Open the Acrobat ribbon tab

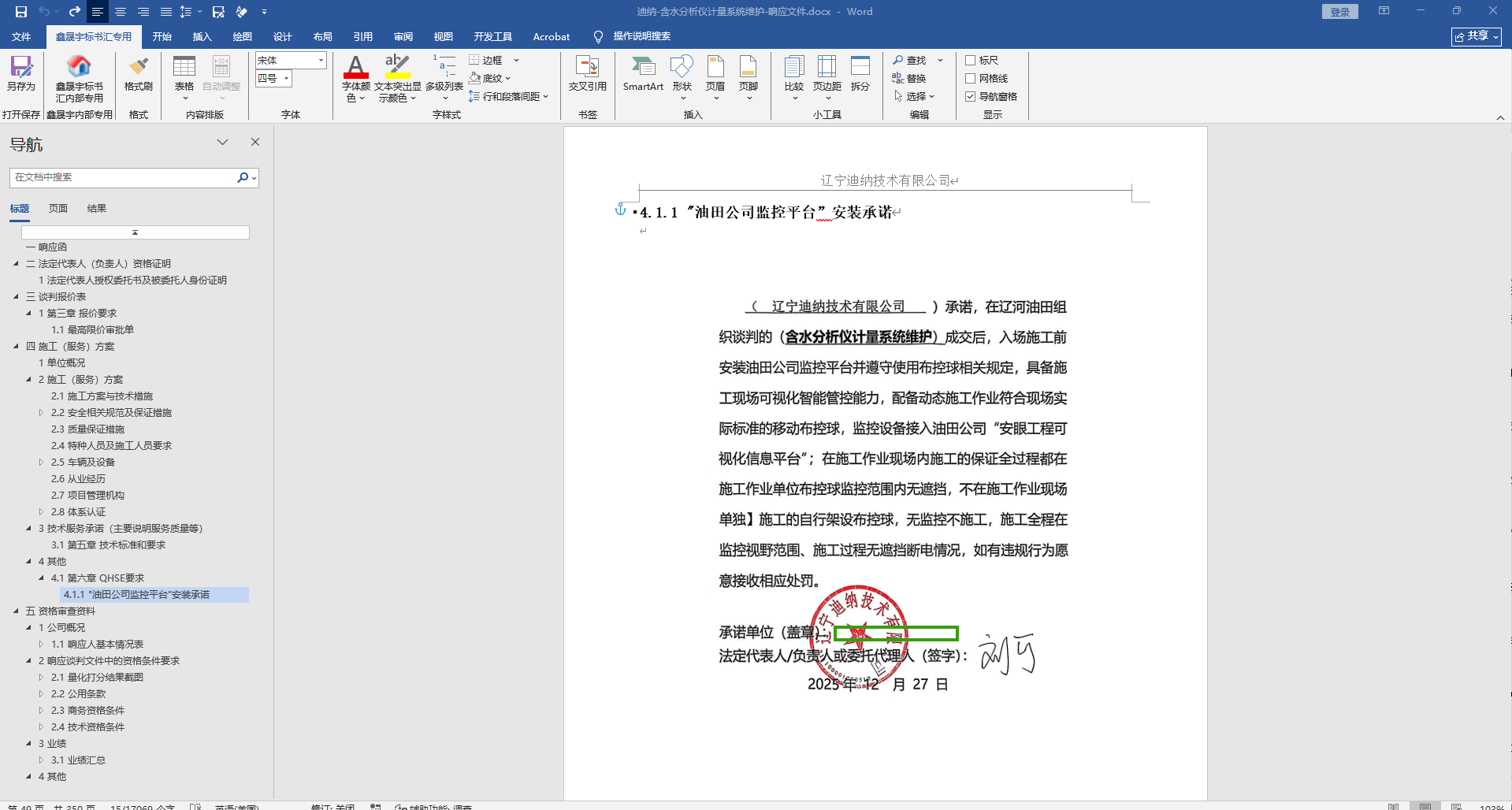coord(552,36)
